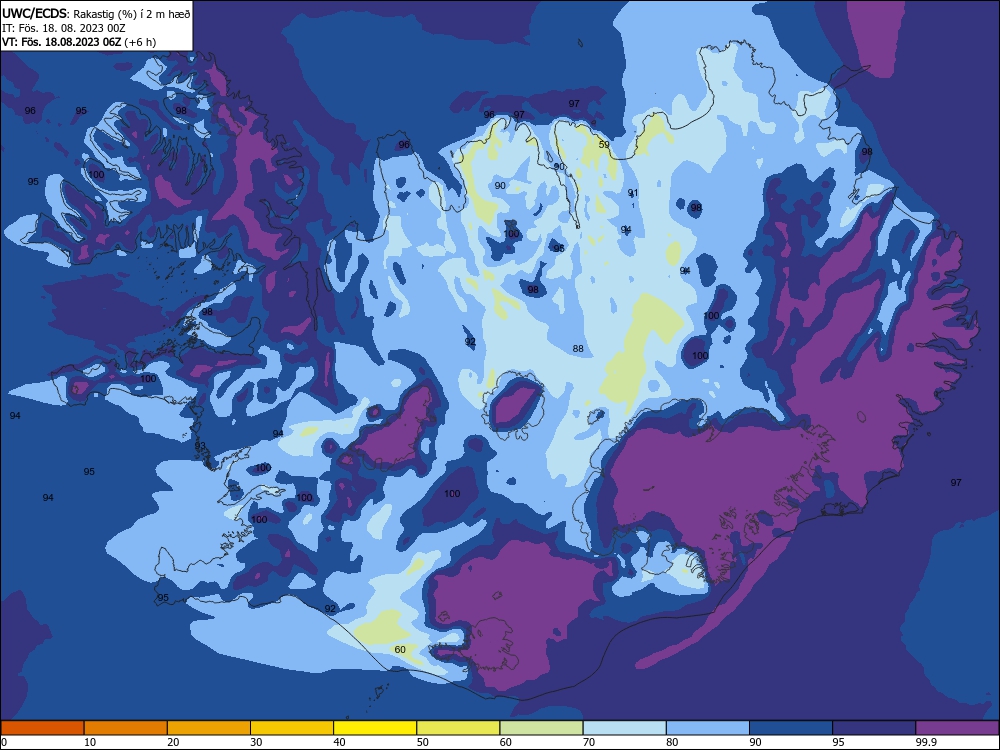Click the dark blue 90–95 legend swatch
1000x750 pixels.
[x=791, y=728]
